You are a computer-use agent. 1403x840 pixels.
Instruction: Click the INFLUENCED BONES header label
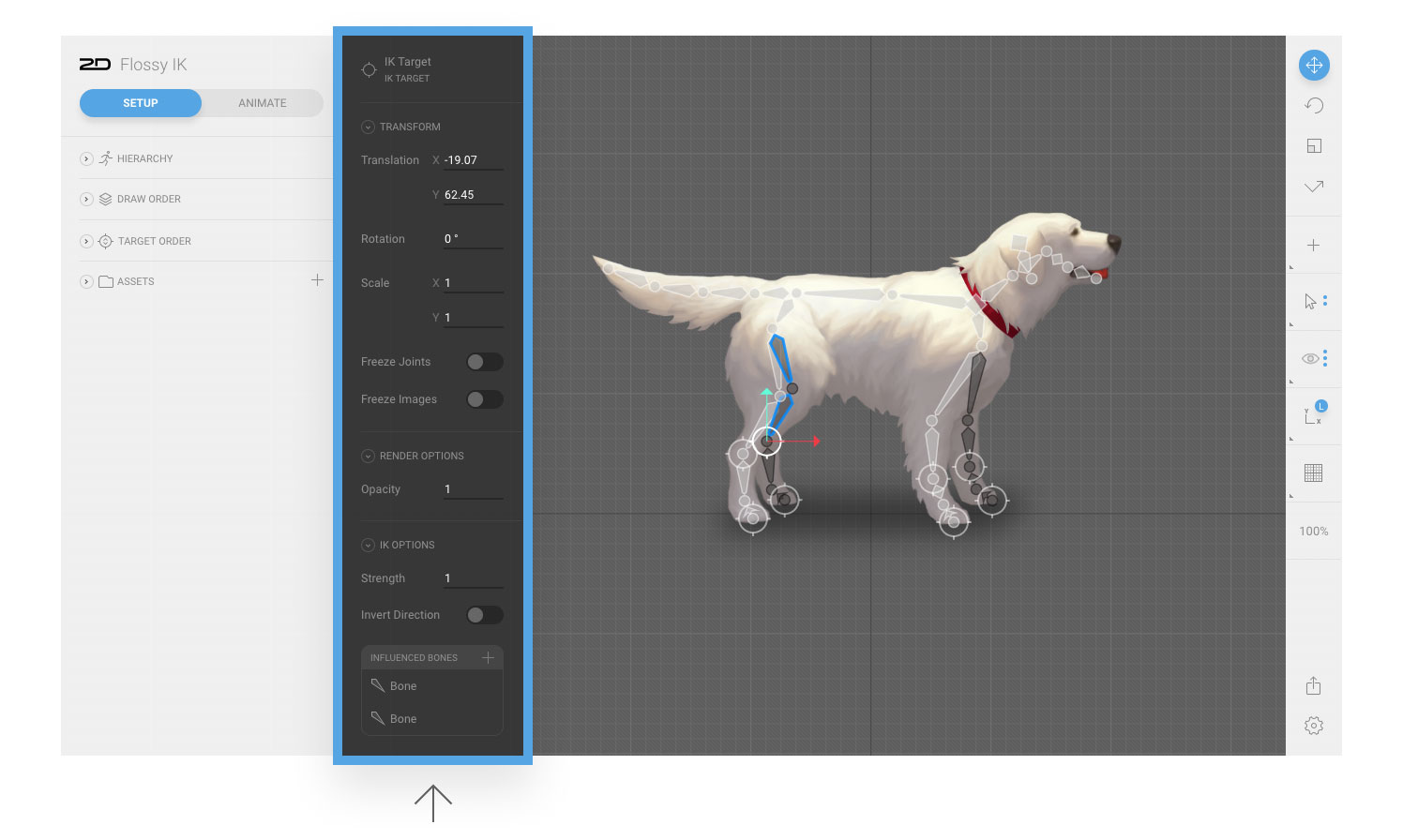coord(414,658)
